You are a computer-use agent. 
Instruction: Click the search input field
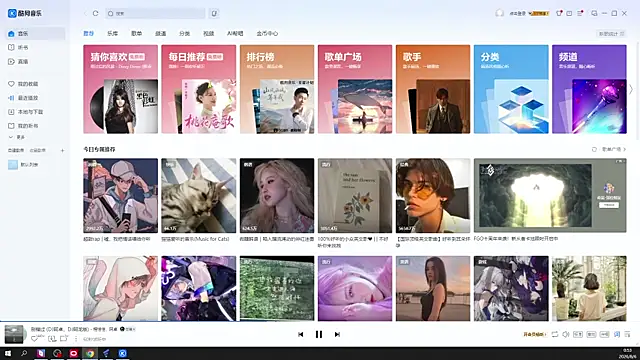(155, 13)
